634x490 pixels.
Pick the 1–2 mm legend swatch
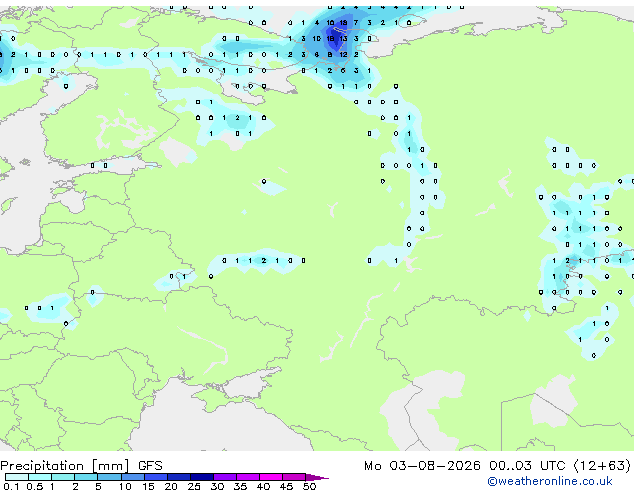pos(63,477)
